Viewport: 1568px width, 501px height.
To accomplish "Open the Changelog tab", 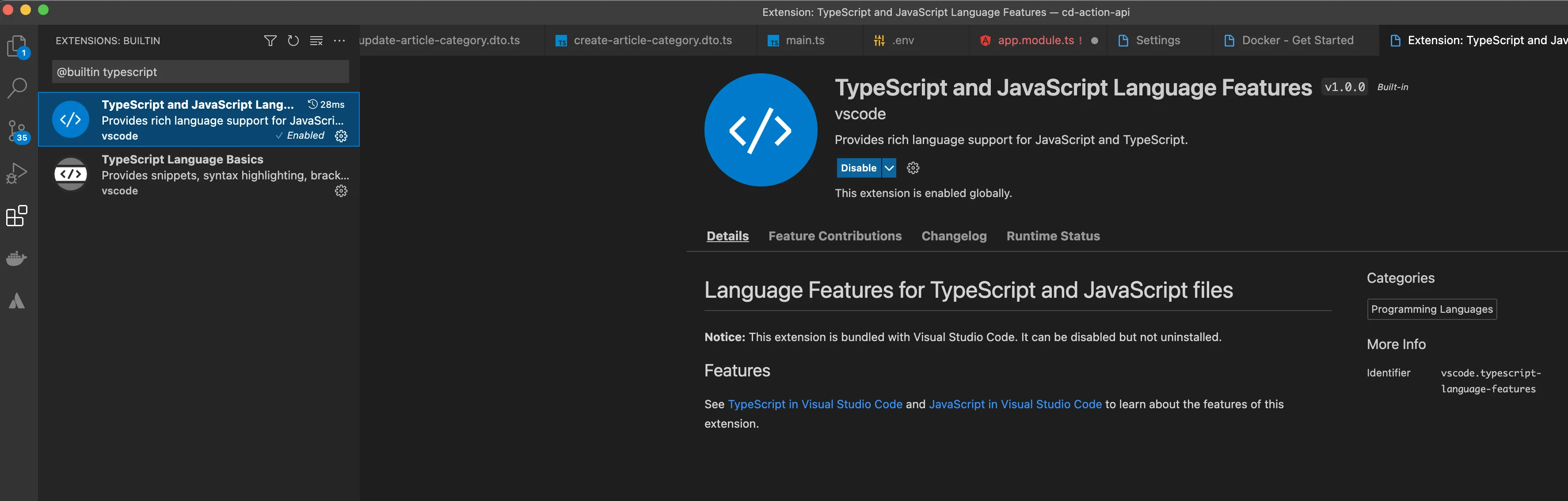I will point(953,236).
